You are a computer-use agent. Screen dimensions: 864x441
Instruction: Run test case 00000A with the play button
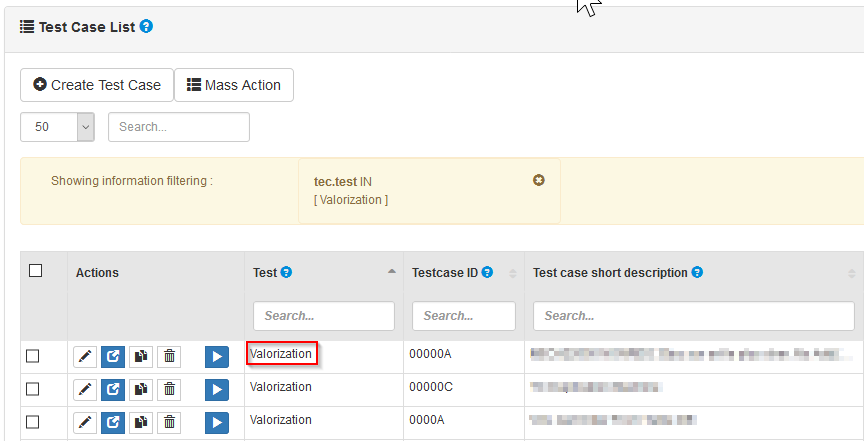coord(217,357)
